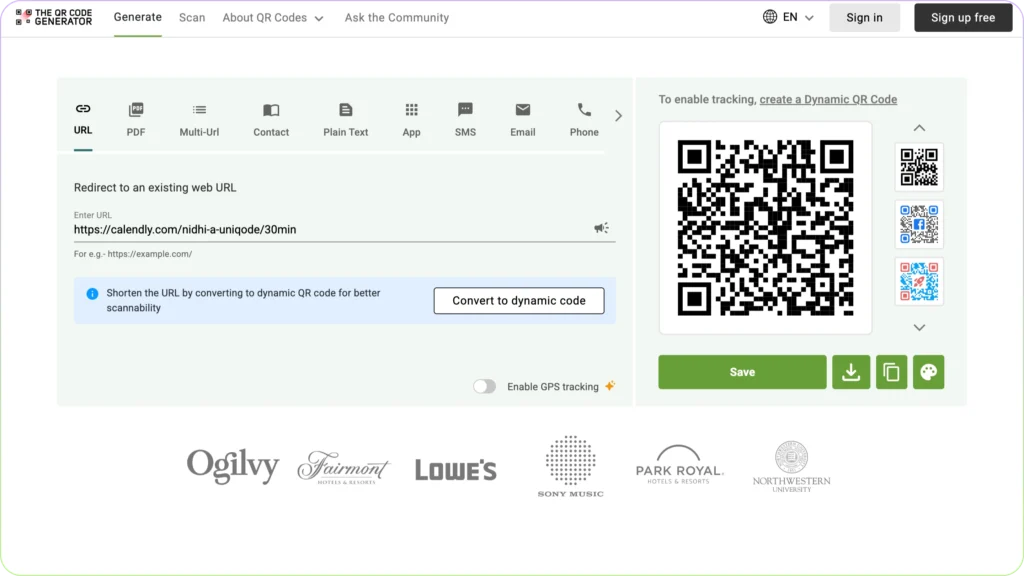Switch to the Scan tab
Image resolution: width=1024 pixels, height=576 pixels.
[191, 17]
